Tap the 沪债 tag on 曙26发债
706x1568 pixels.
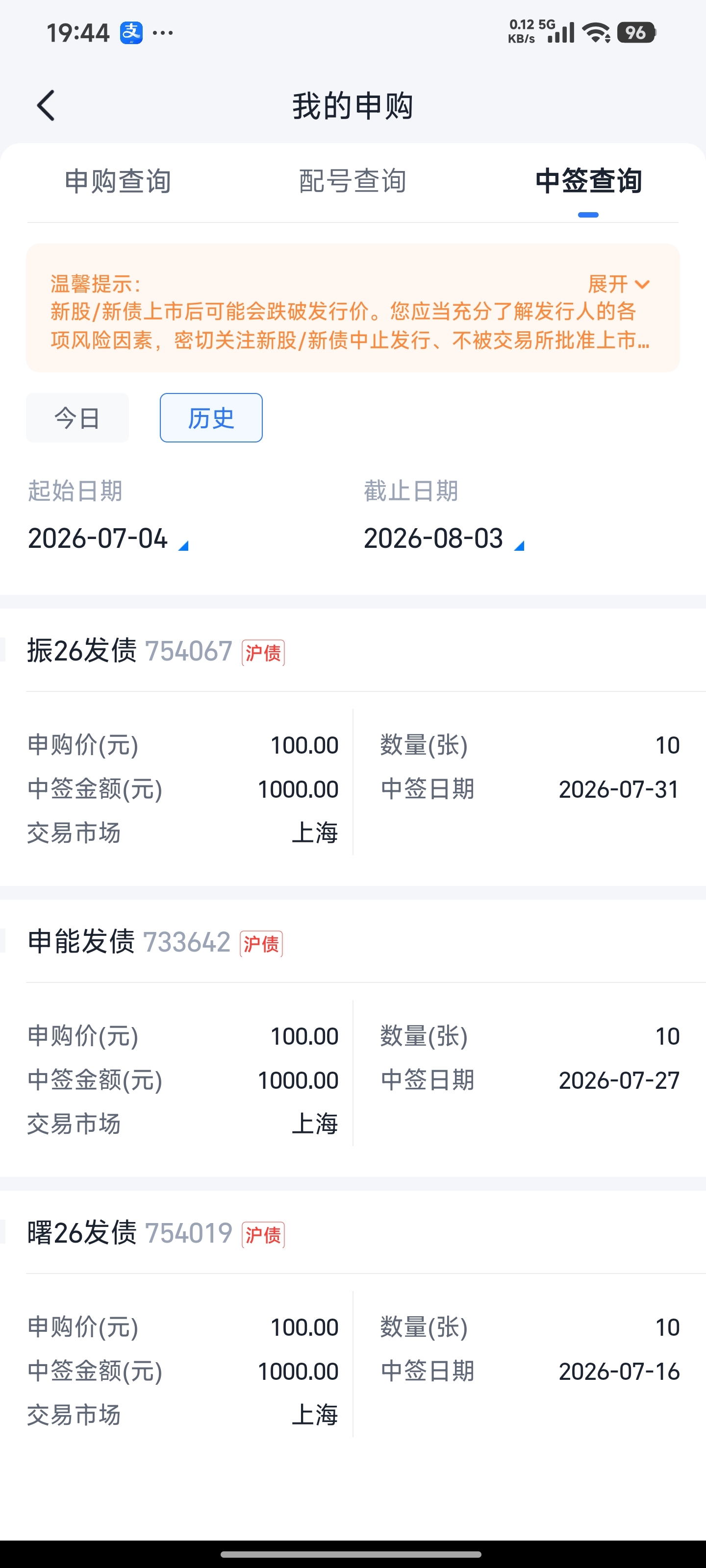[263, 1234]
